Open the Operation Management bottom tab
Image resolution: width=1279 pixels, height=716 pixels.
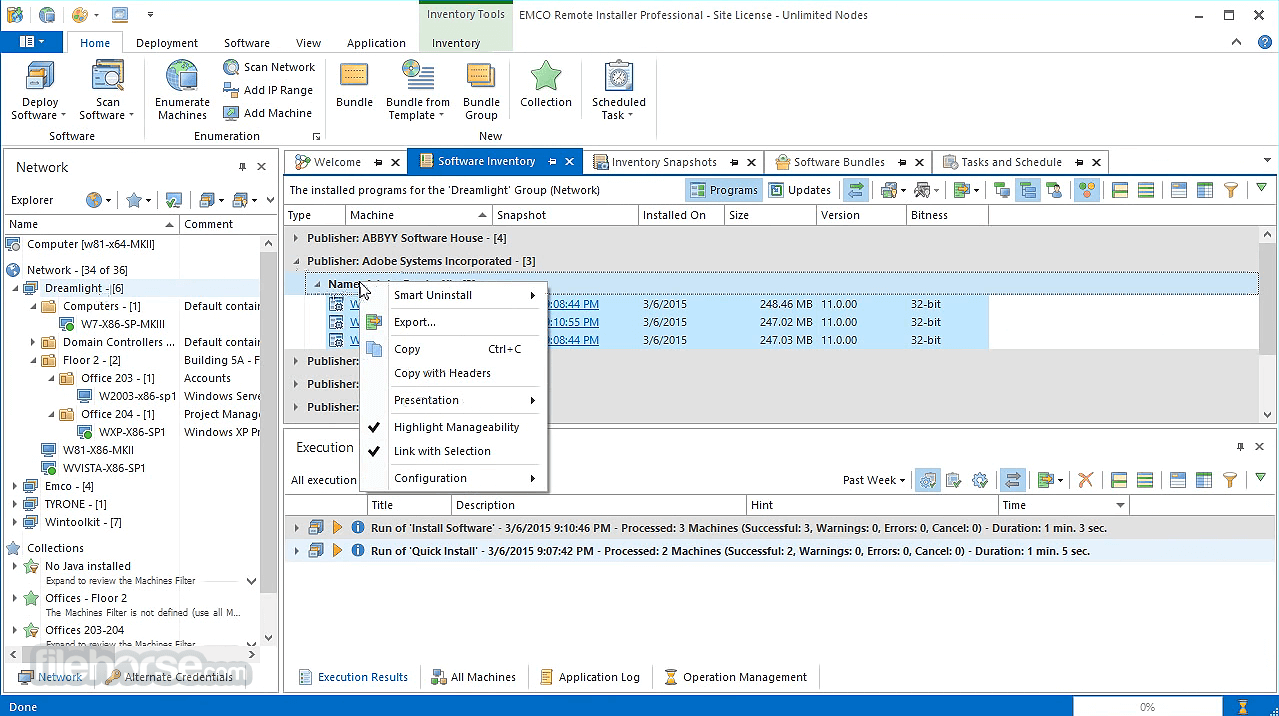pyautogui.click(x=735, y=677)
